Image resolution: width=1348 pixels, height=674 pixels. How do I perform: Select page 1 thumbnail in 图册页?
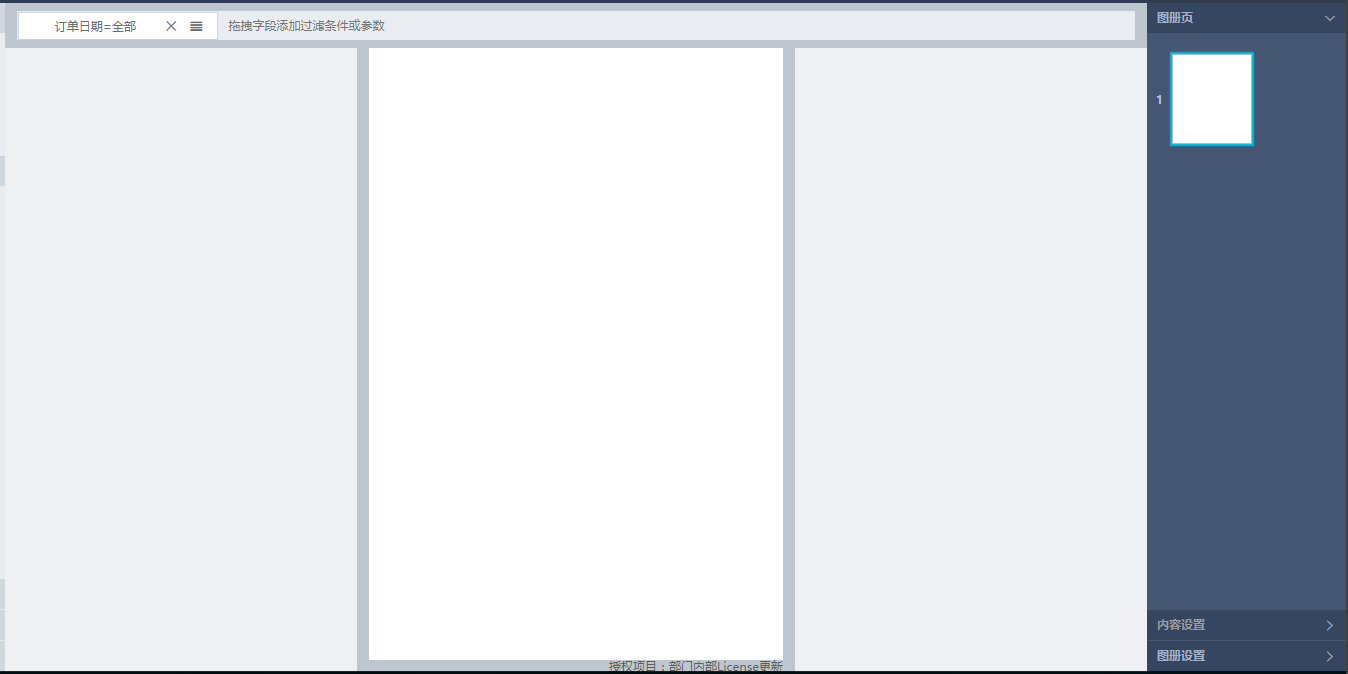1212,99
